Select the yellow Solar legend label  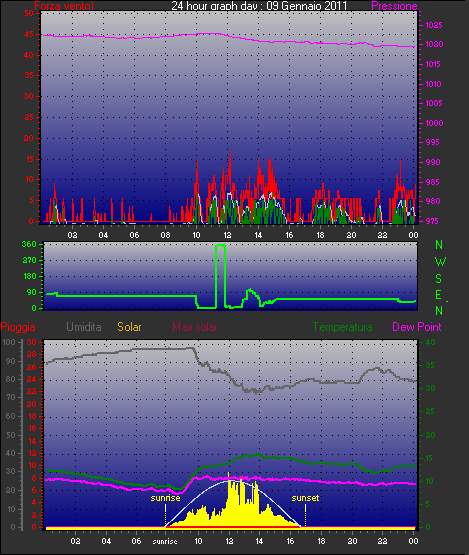129,327
